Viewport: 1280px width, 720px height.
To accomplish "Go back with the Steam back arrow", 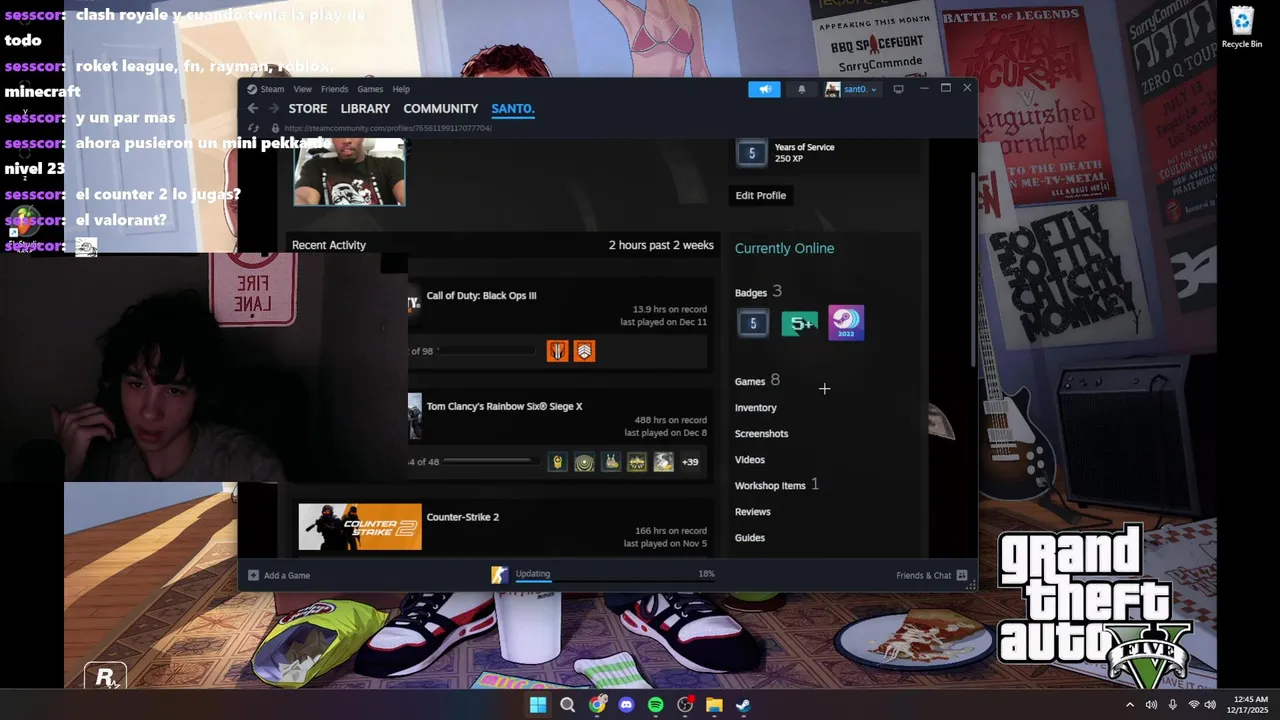I will [x=253, y=108].
